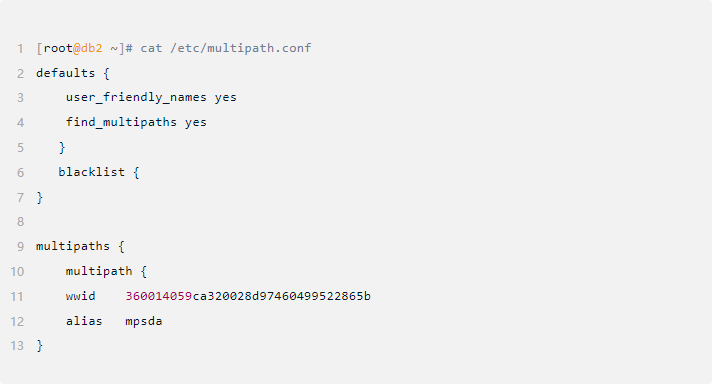The width and height of the screenshot is (713, 385).
Task: Select the /etc/multipath.conf file path
Action: click(x=241, y=48)
